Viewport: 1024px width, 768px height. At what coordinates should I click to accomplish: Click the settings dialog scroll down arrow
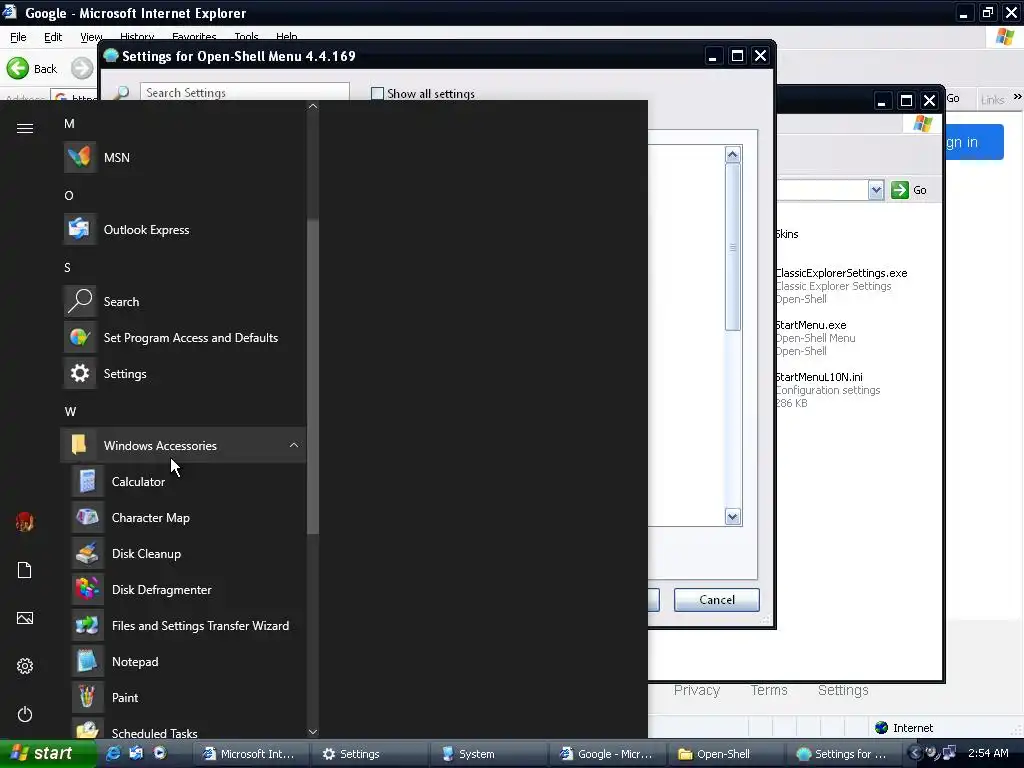tap(733, 517)
